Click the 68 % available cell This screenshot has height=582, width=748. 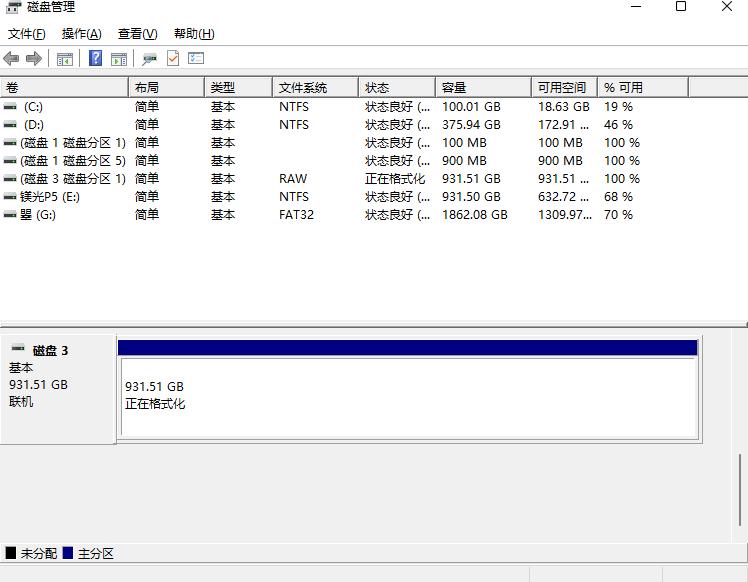[x=618, y=197]
